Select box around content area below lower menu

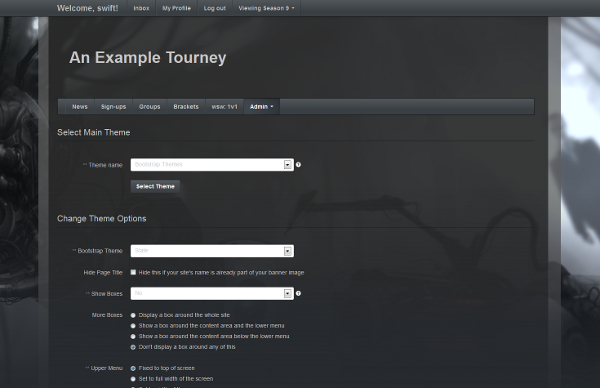tap(133, 337)
